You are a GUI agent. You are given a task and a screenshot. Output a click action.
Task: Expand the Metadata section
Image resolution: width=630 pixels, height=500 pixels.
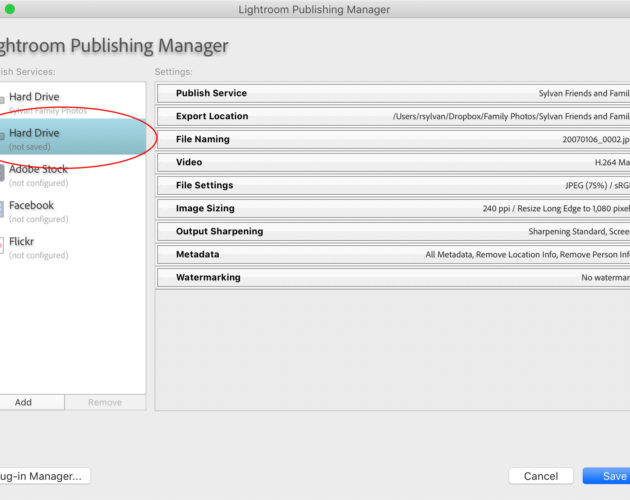point(393,254)
